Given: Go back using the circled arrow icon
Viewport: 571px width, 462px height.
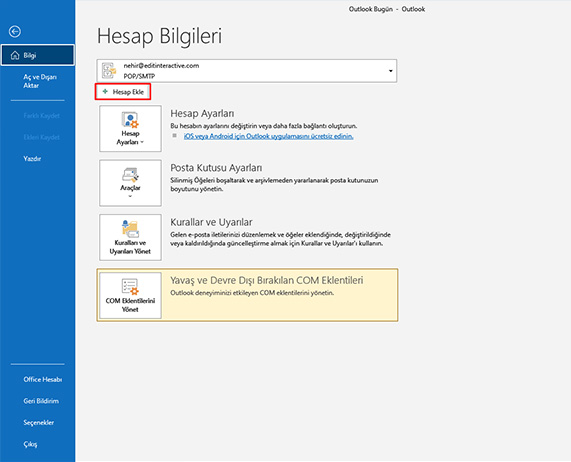Looking at the screenshot, I should [x=15, y=32].
